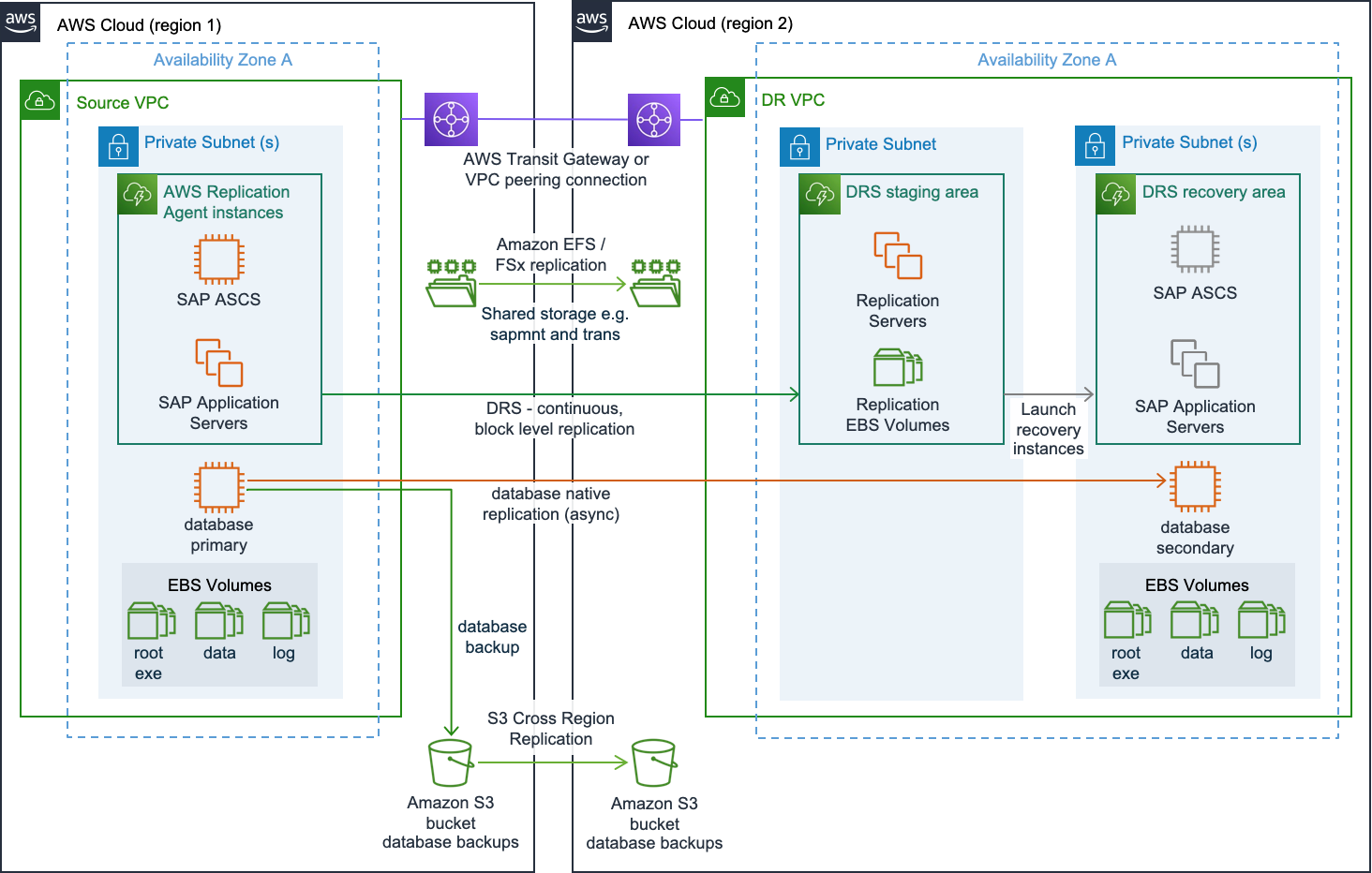1372x873 pixels.
Task: Select the DR VPC cloud icon
Action: coord(725,97)
